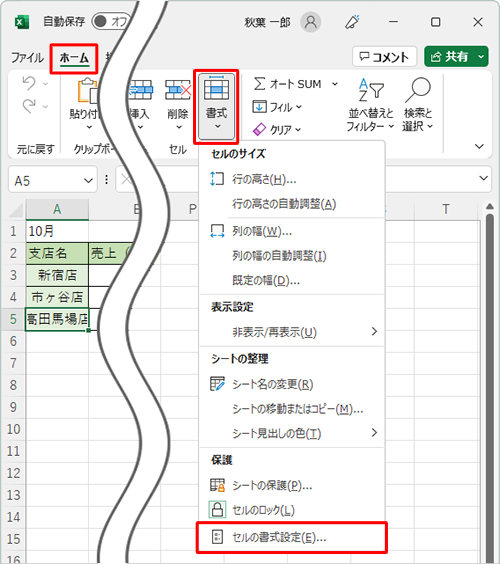This screenshot has width=500, height=564.
Task: Select シートの保護(P)... menu item
Action: (x=292, y=485)
